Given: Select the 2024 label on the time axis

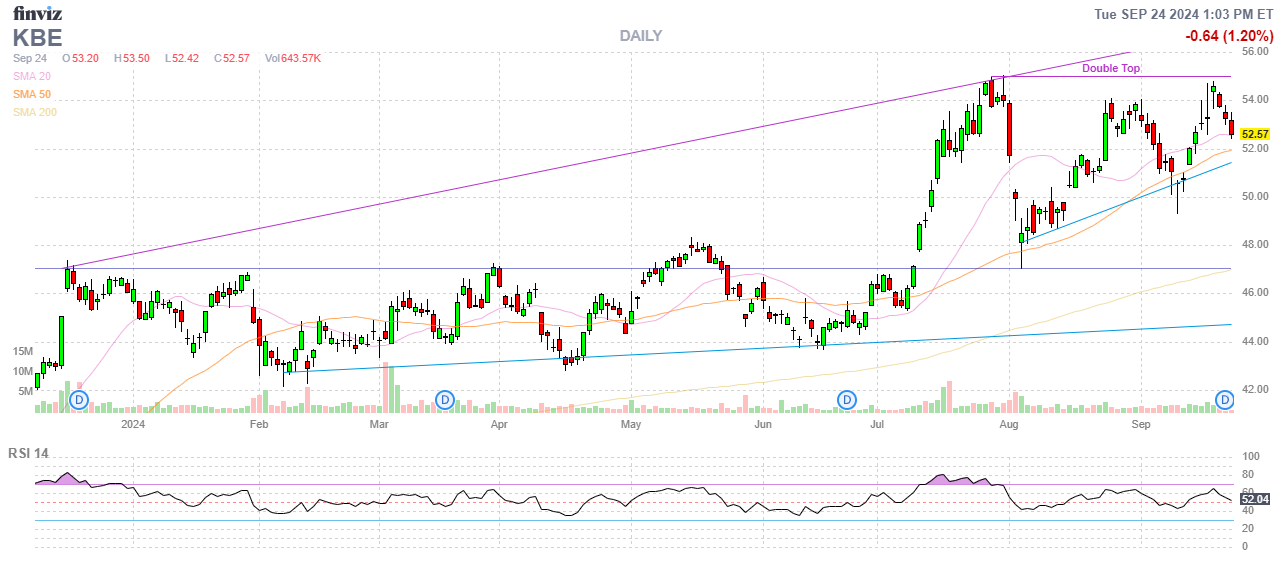Looking at the screenshot, I should (x=133, y=424).
